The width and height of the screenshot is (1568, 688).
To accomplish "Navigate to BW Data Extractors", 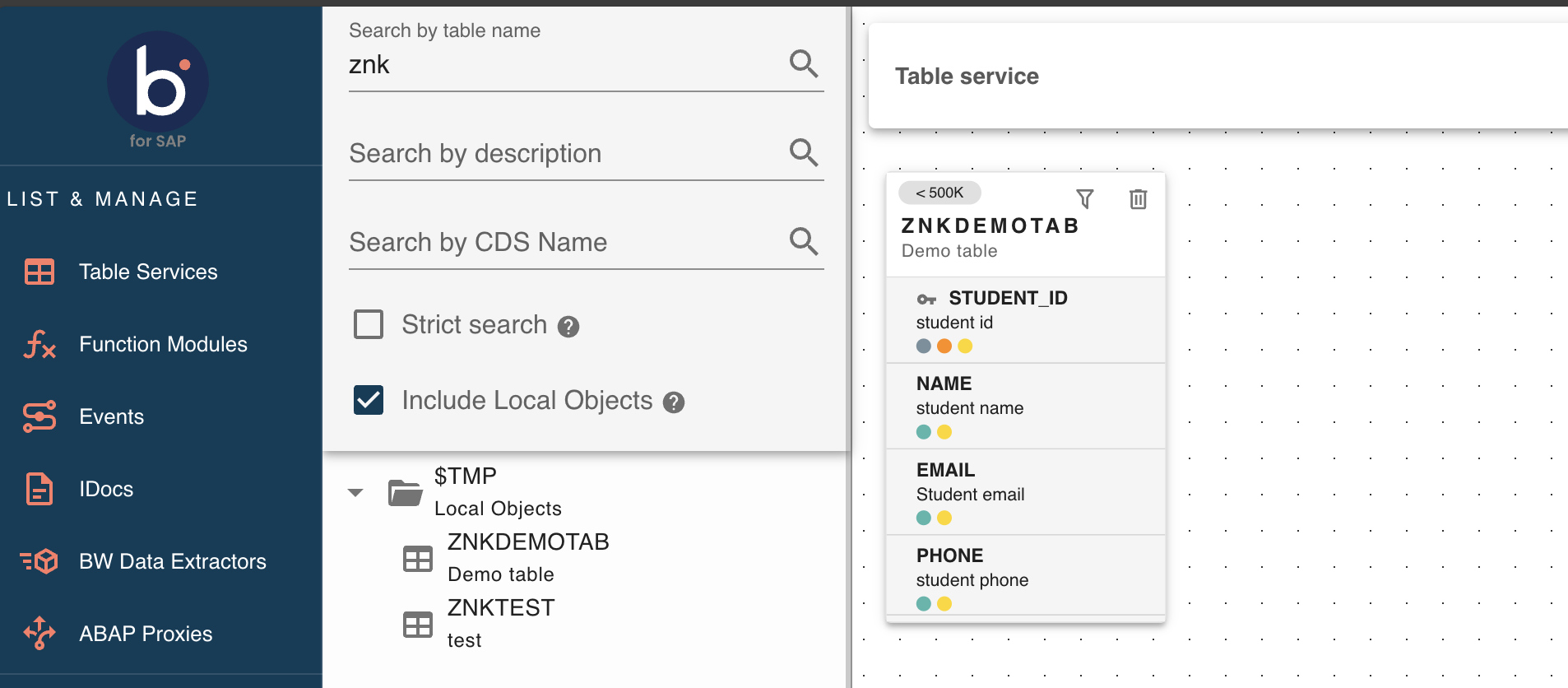I will pos(173,561).
